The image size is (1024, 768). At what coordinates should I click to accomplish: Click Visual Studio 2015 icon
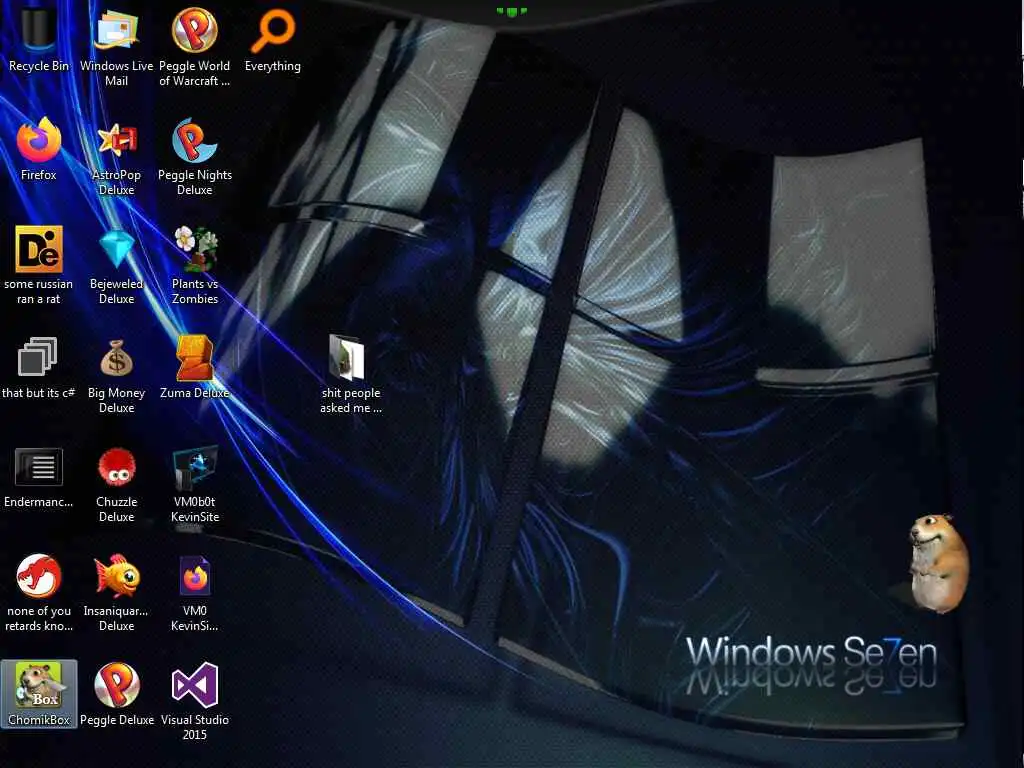(x=195, y=686)
